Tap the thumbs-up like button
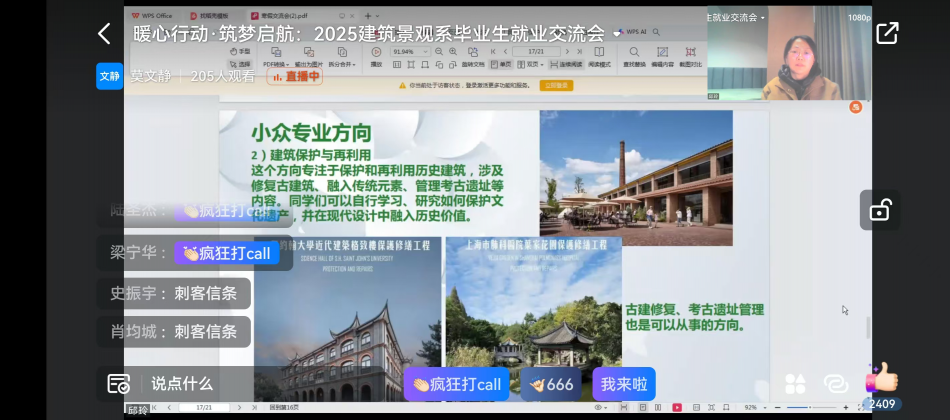Image resolution: width=950 pixels, height=420 pixels. [x=881, y=380]
